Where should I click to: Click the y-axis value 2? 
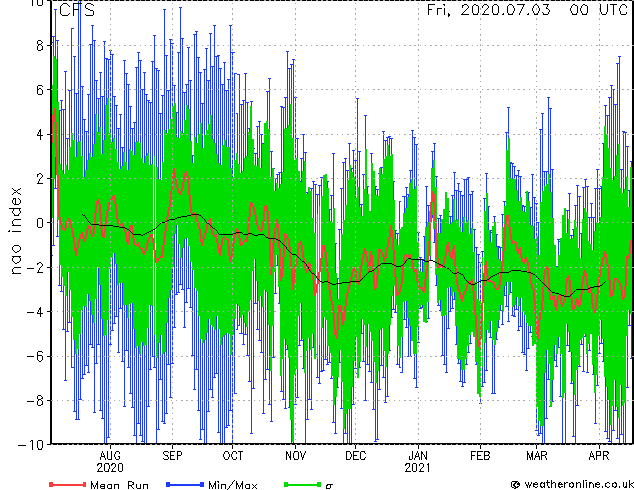tap(40, 179)
